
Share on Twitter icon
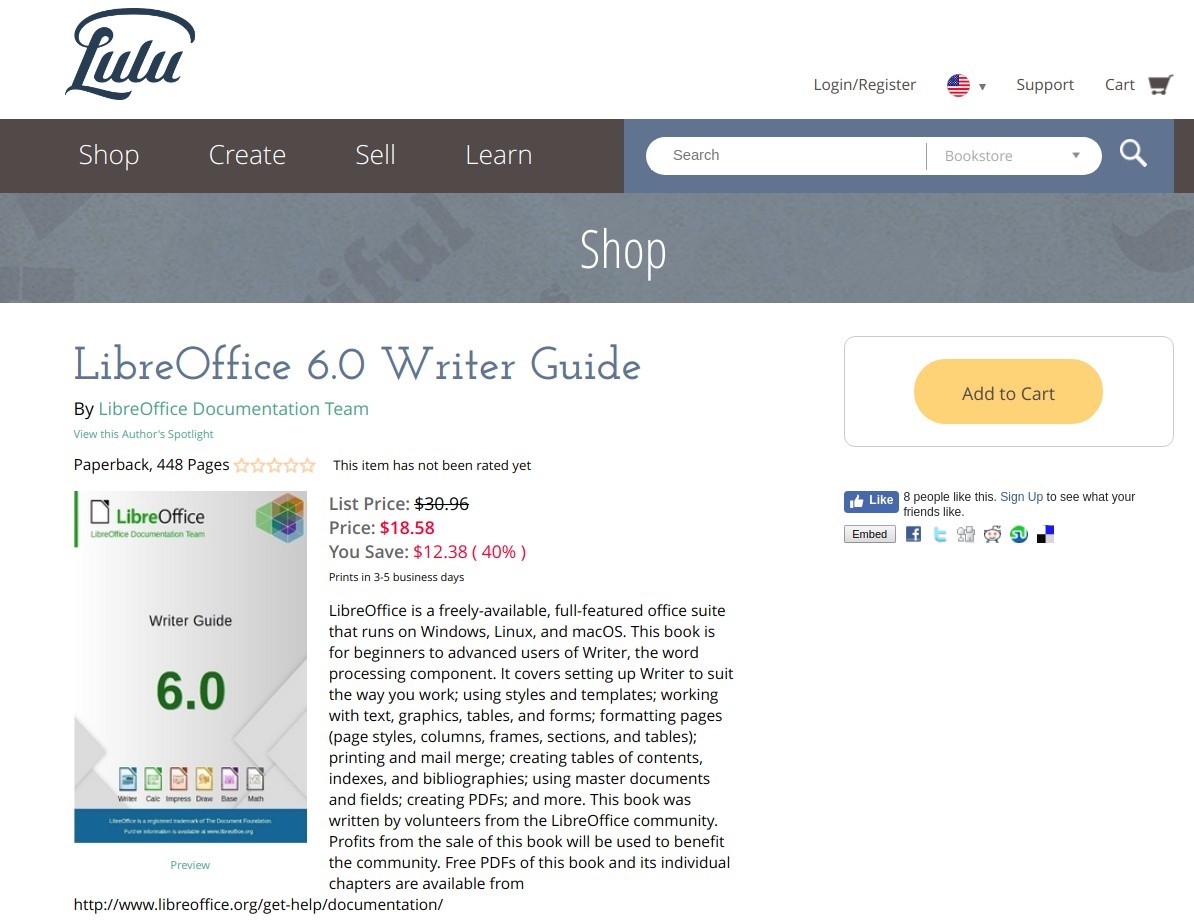point(940,534)
